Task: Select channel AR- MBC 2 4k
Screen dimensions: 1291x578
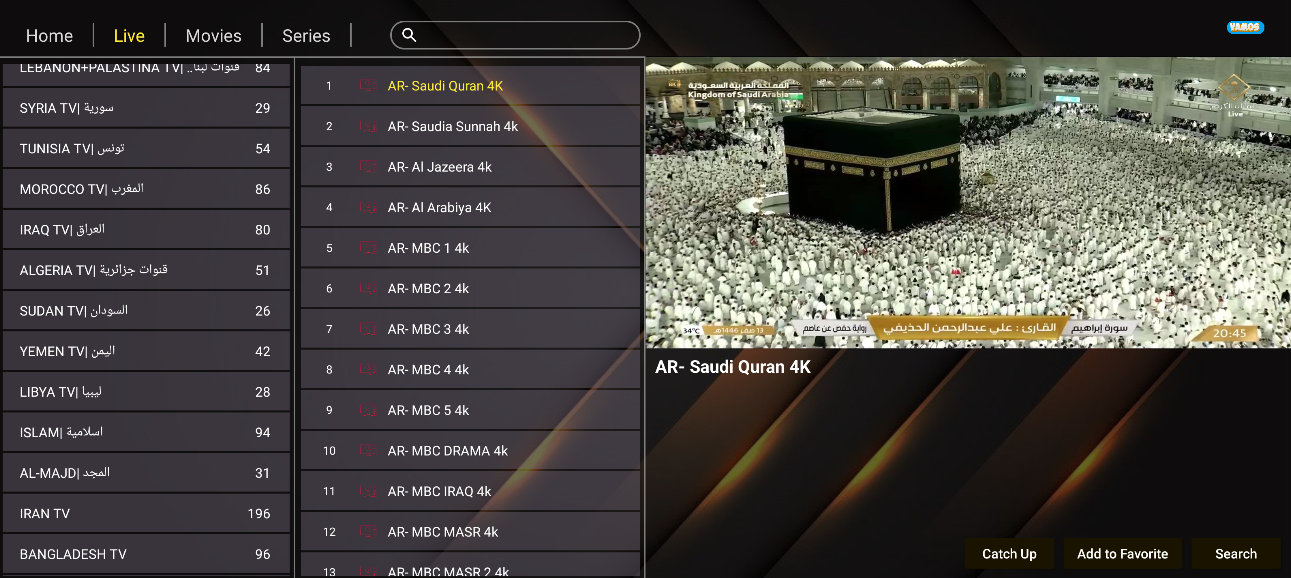Action: click(470, 289)
